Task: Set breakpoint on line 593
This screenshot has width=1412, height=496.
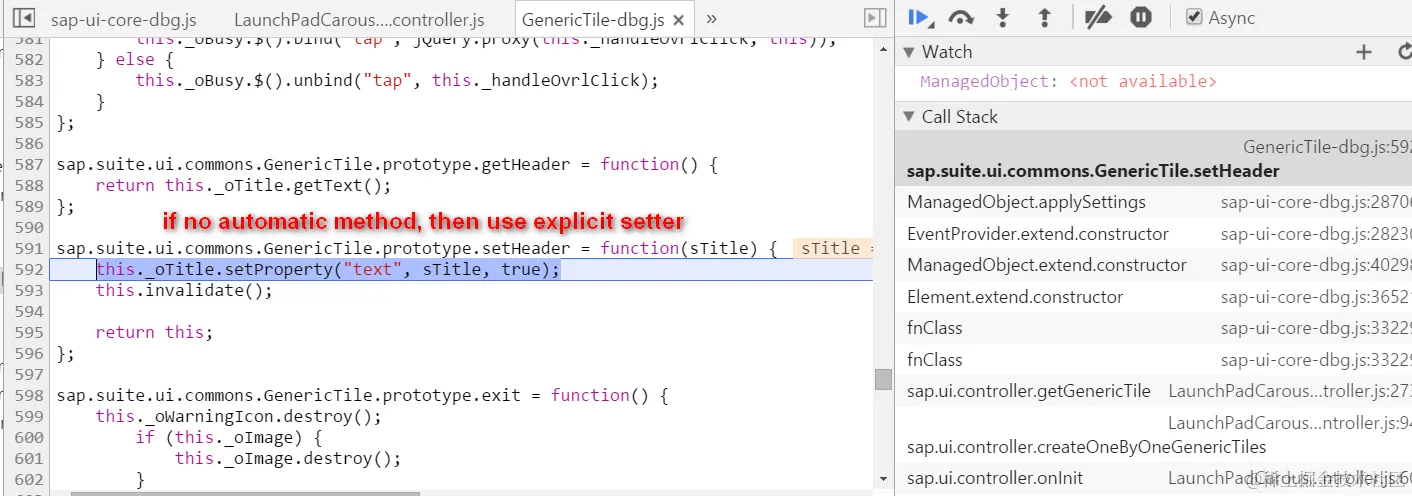Action: [30, 291]
